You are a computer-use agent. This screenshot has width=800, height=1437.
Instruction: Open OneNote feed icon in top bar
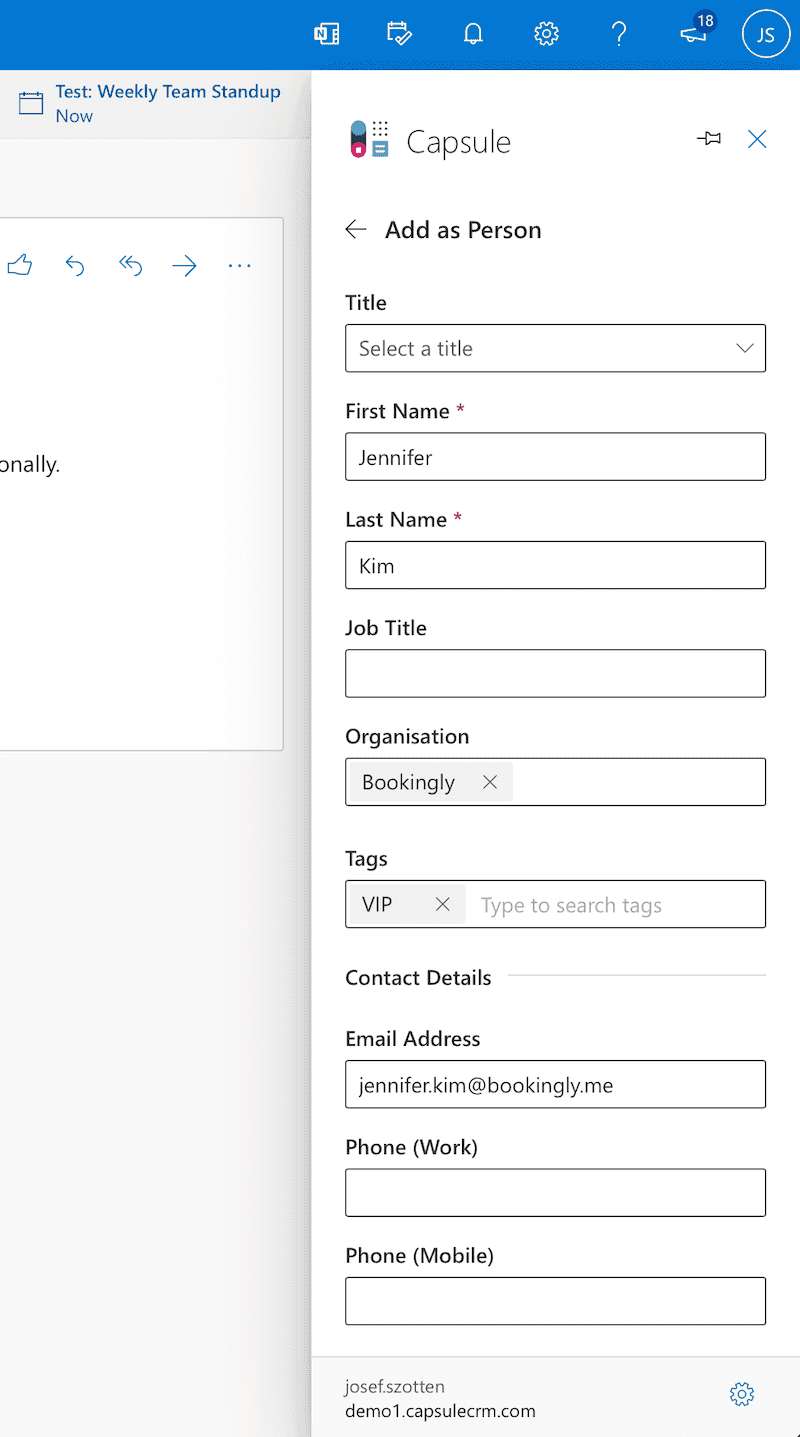[327, 35]
